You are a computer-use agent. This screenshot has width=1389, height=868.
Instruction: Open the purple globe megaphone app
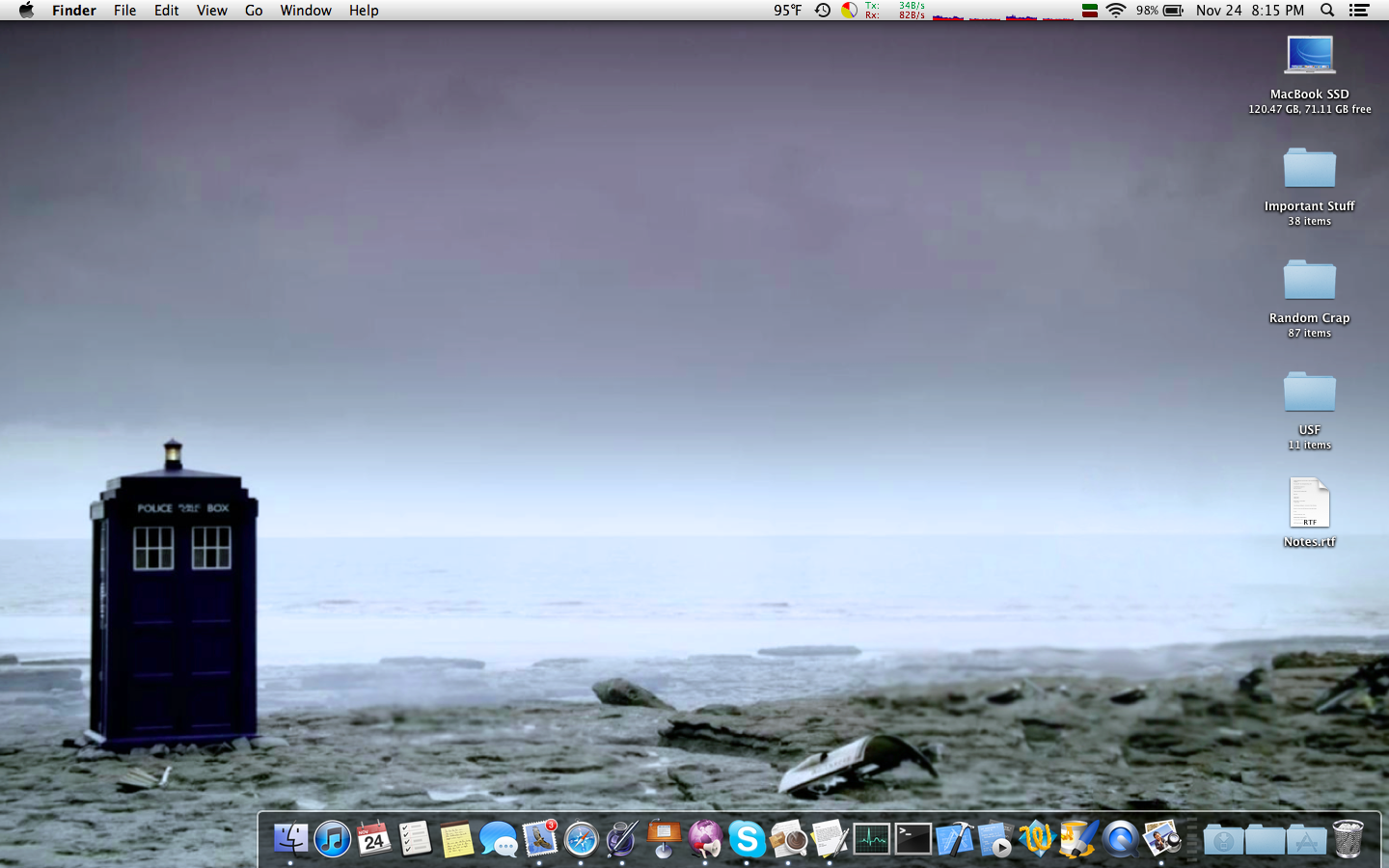pyautogui.click(x=705, y=838)
